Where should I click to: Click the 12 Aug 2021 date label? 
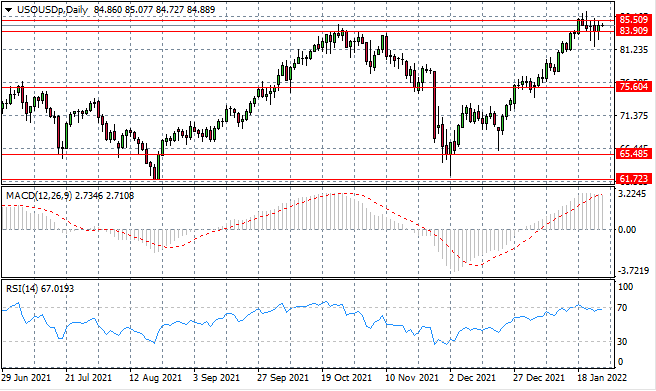(156, 378)
